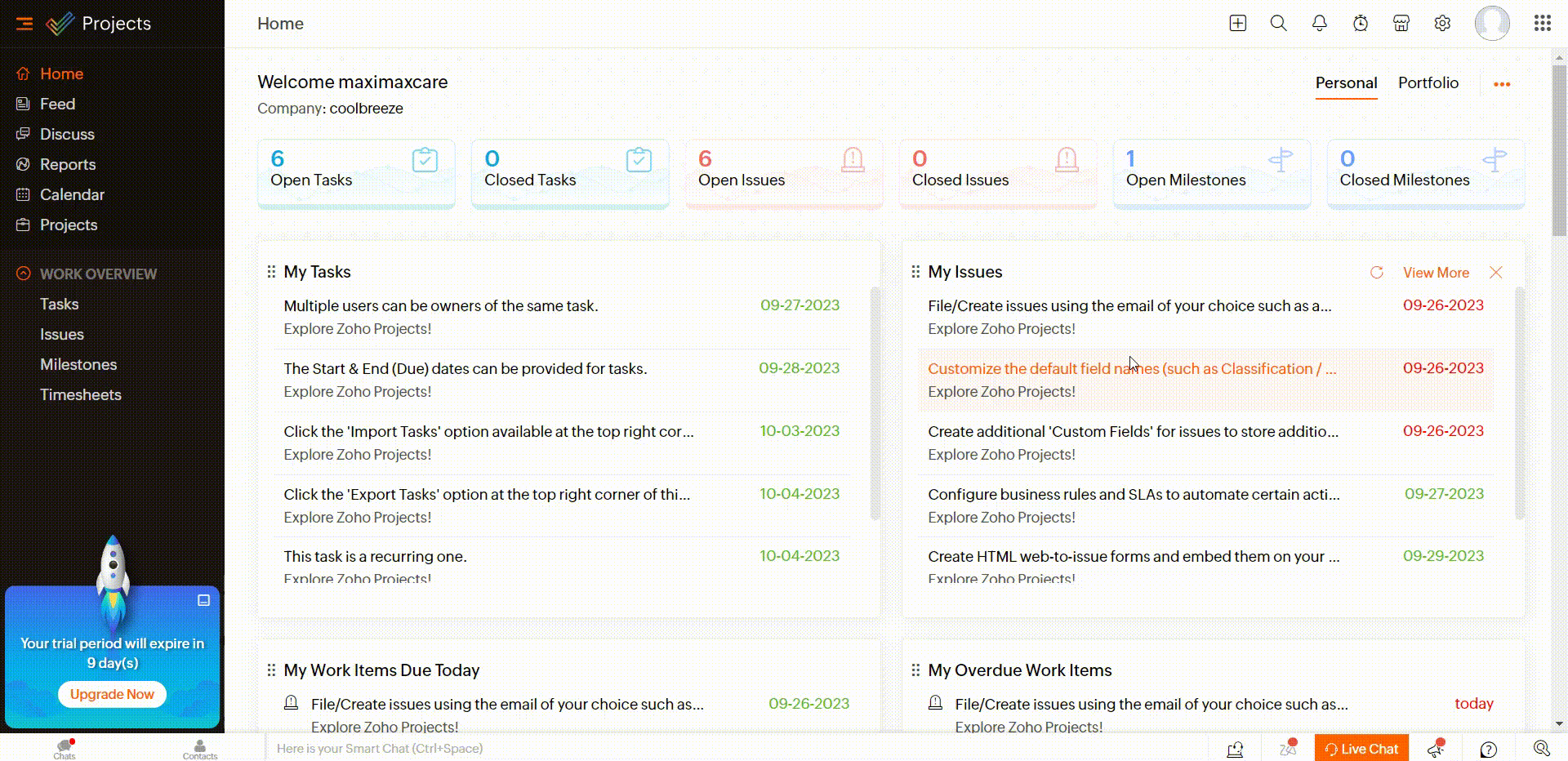Open the megaphone announcements icon
This screenshot has height=761, width=1568.
tap(1435, 748)
